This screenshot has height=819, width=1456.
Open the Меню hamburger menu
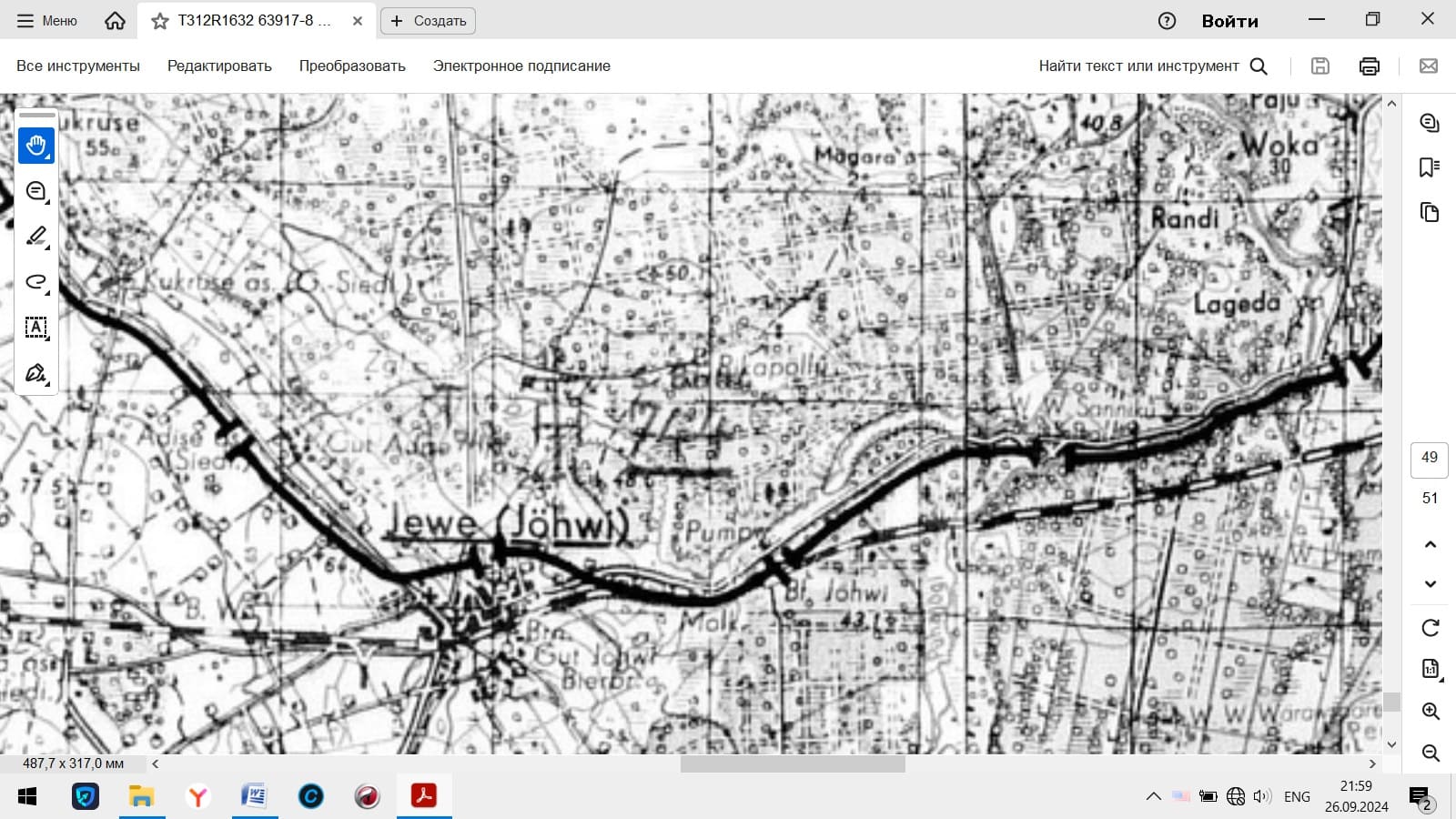click(47, 21)
